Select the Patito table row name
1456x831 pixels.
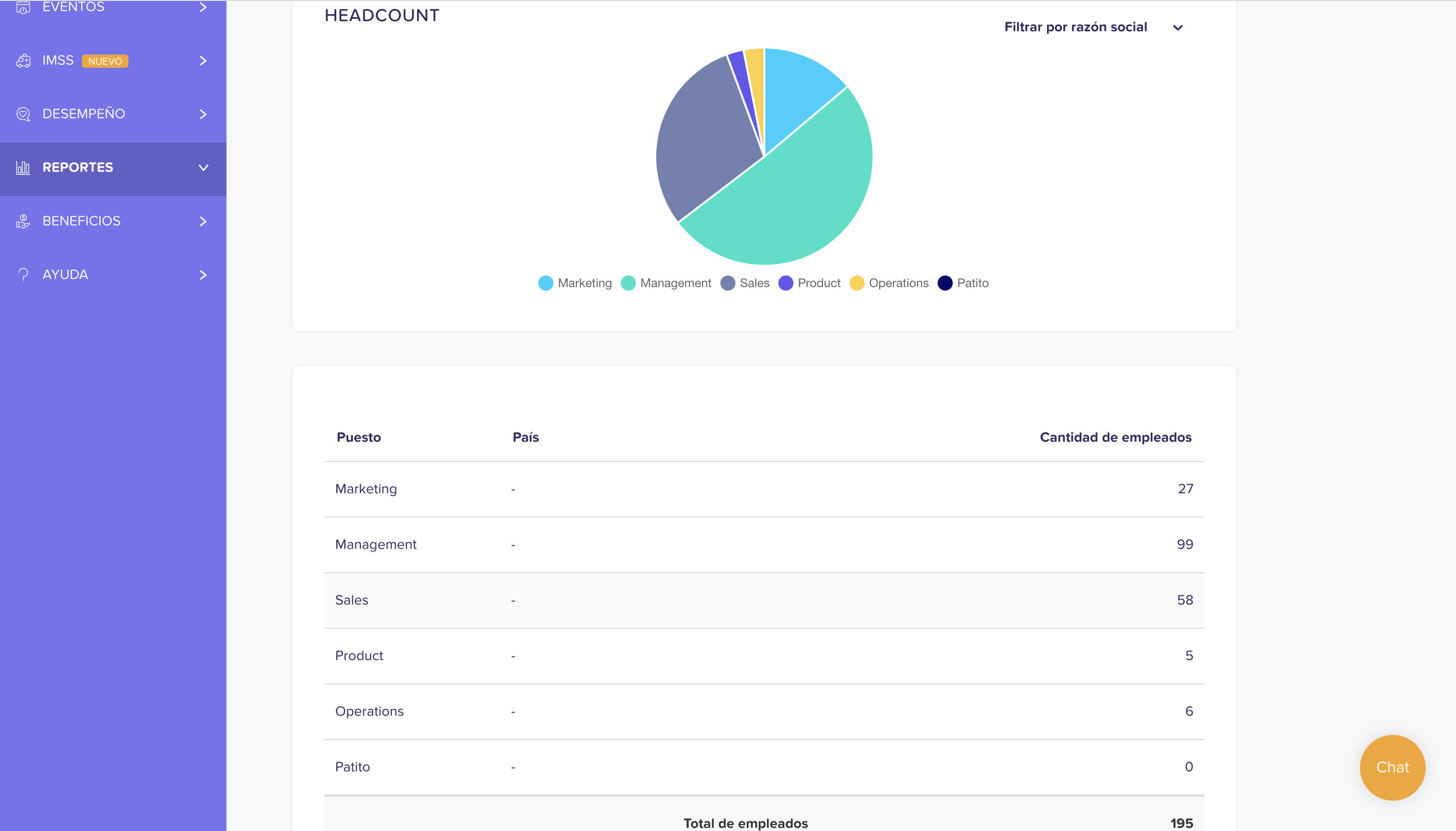pos(352,767)
